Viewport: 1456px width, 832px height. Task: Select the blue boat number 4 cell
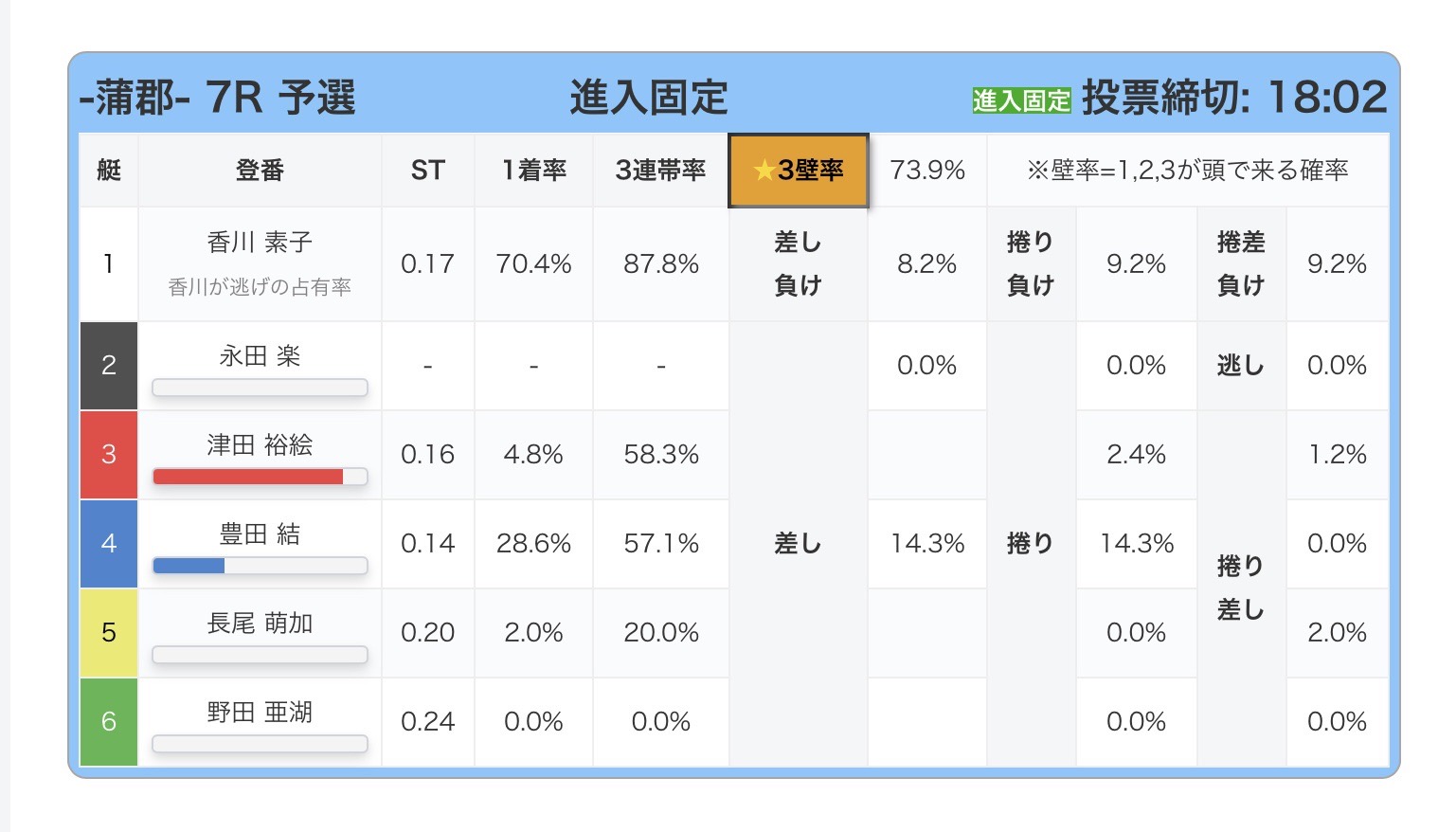[109, 544]
